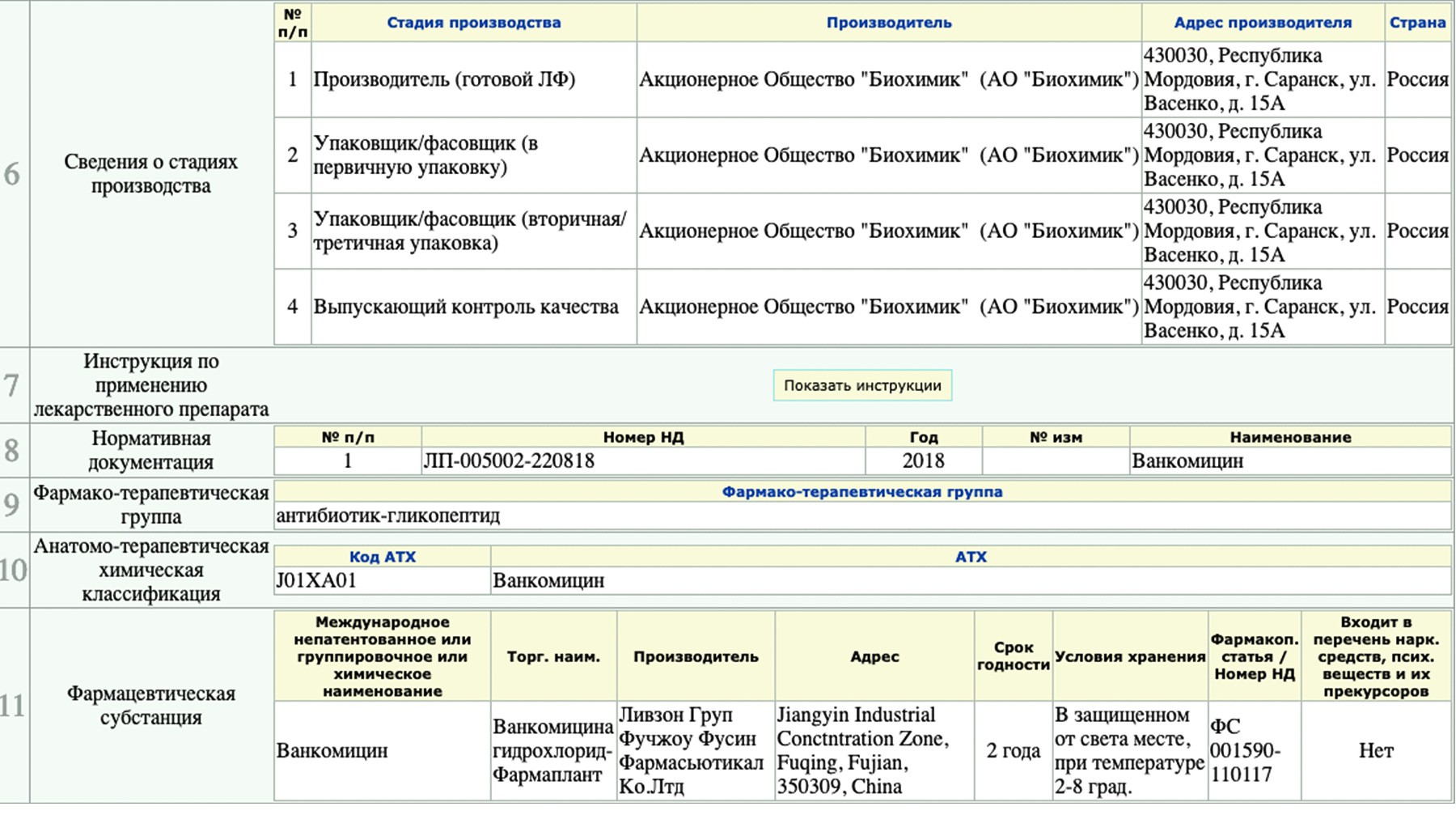
Task: Click the 'Страна' column header
Action: click(1417, 23)
